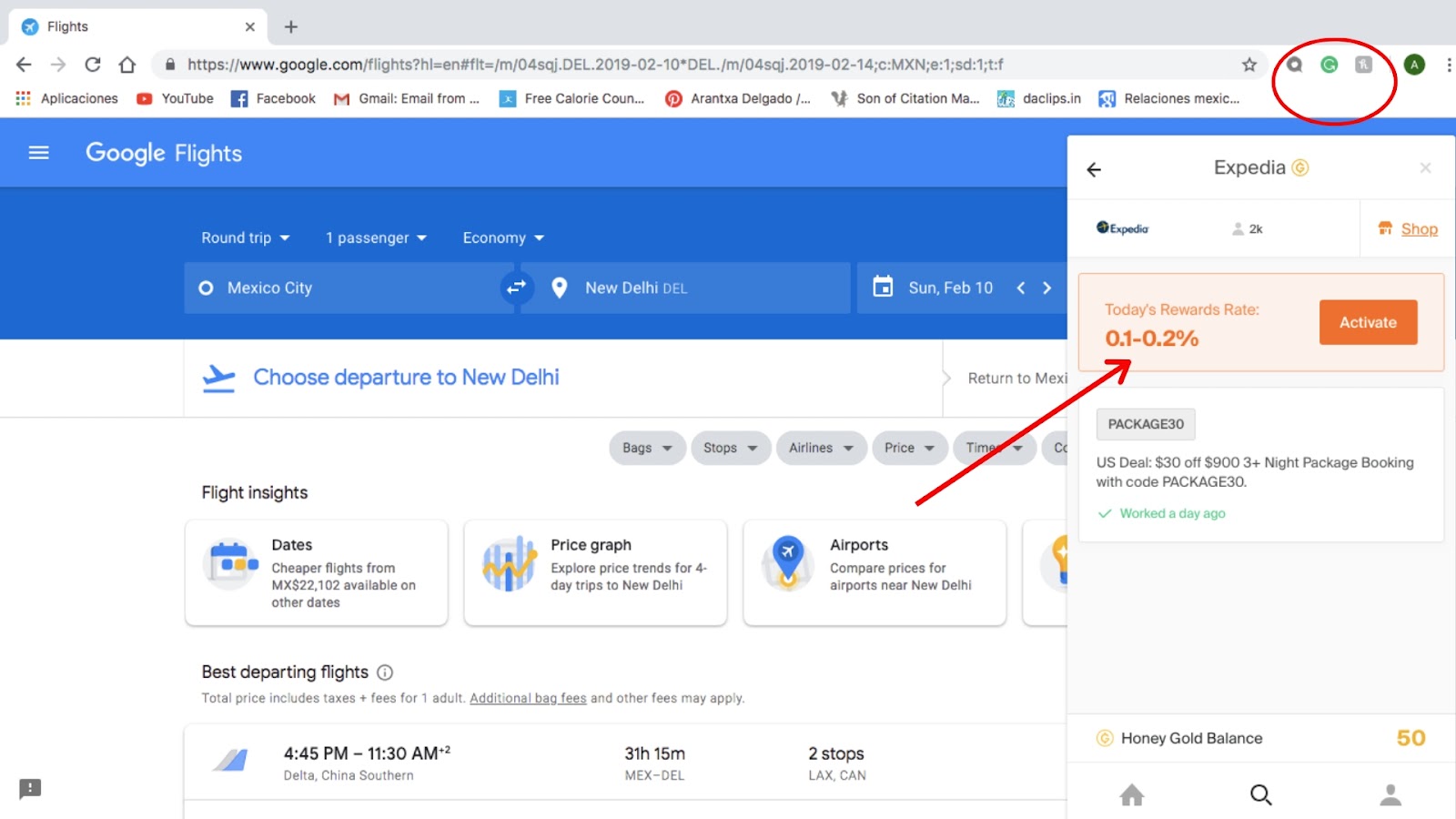Open the Times filter dropdown
The width and height of the screenshot is (1456, 819).
point(995,448)
